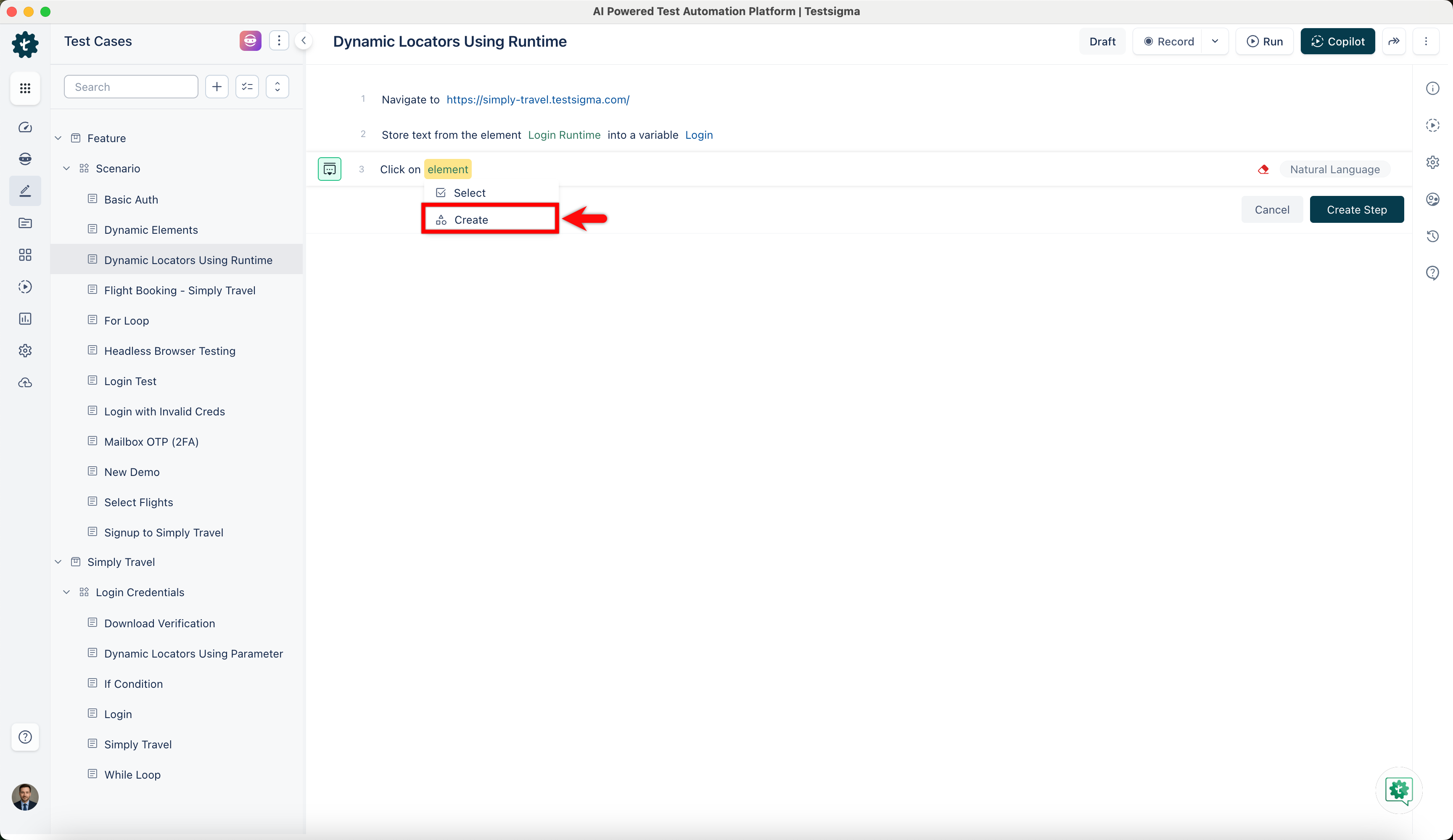
Task: Open the apps grid menu icon
Action: (25, 88)
